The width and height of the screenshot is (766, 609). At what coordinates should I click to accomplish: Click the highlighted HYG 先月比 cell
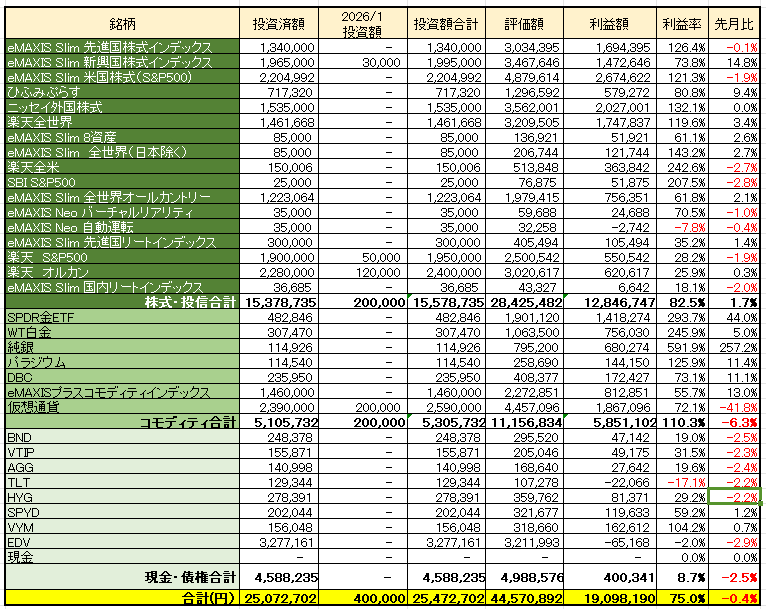click(735, 496)
